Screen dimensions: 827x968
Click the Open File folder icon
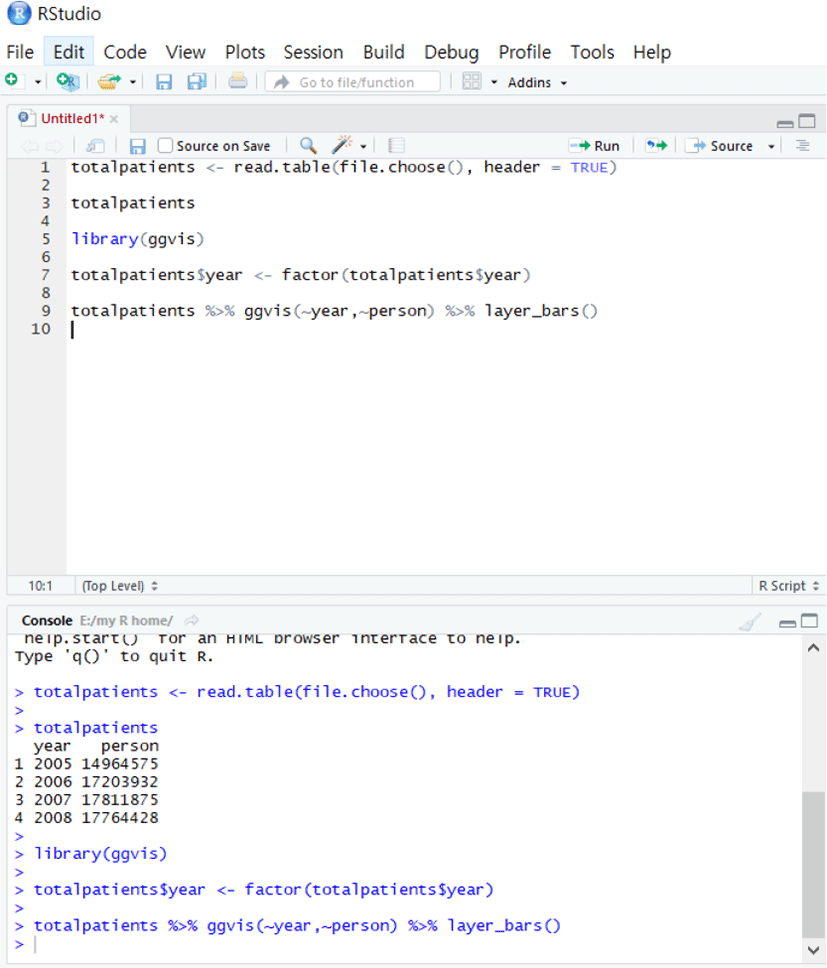(109, 81)
